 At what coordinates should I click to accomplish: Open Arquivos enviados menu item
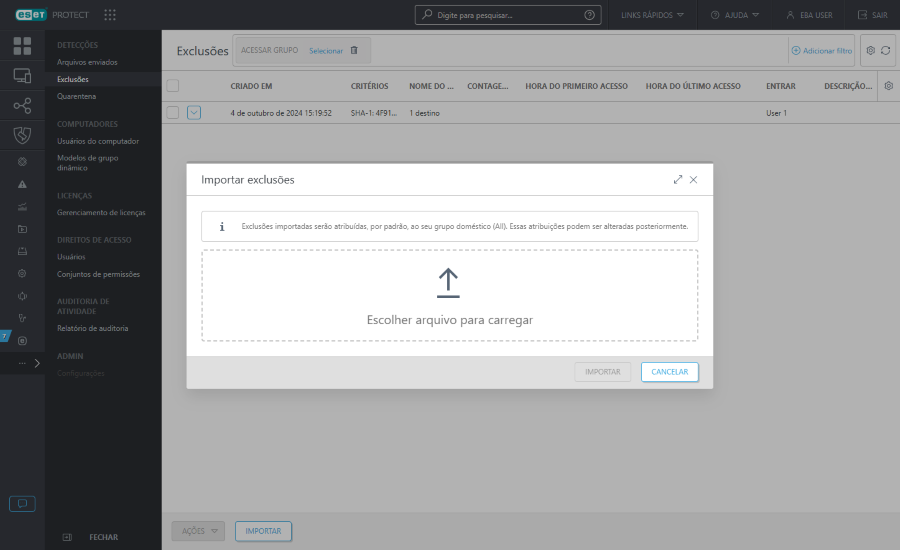[87, 62]
